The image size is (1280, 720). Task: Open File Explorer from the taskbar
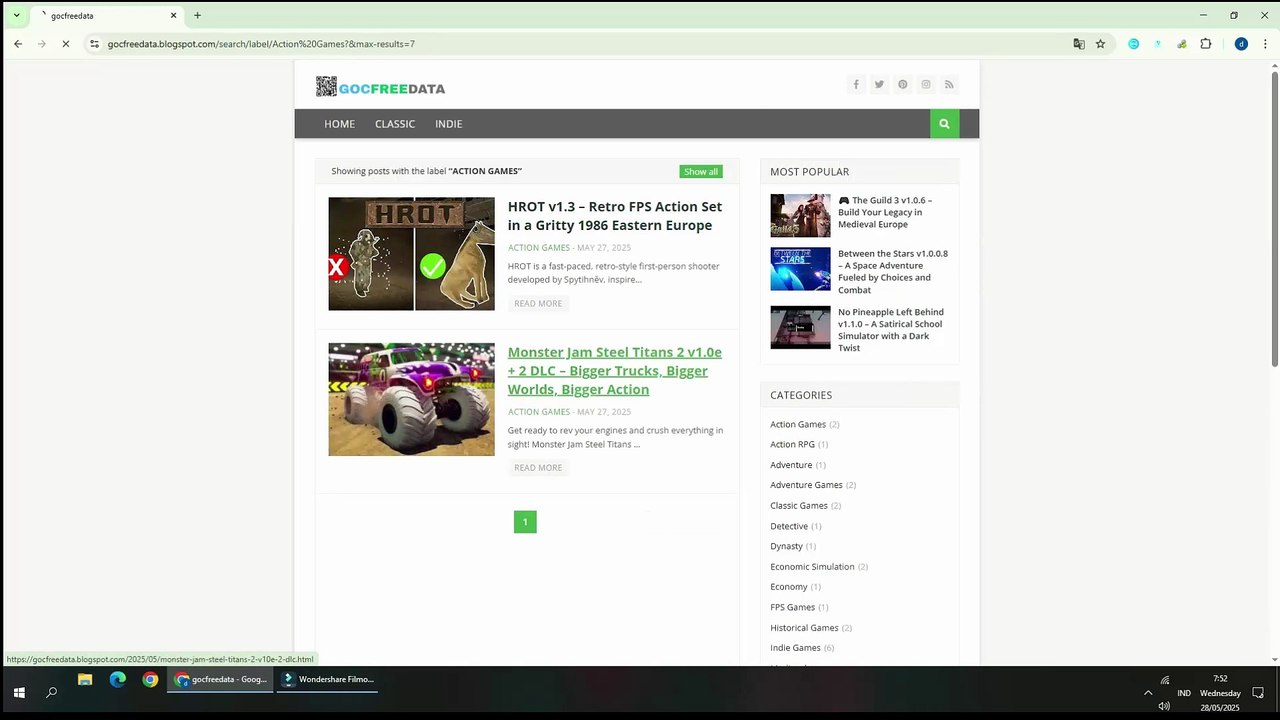[85, 680]
